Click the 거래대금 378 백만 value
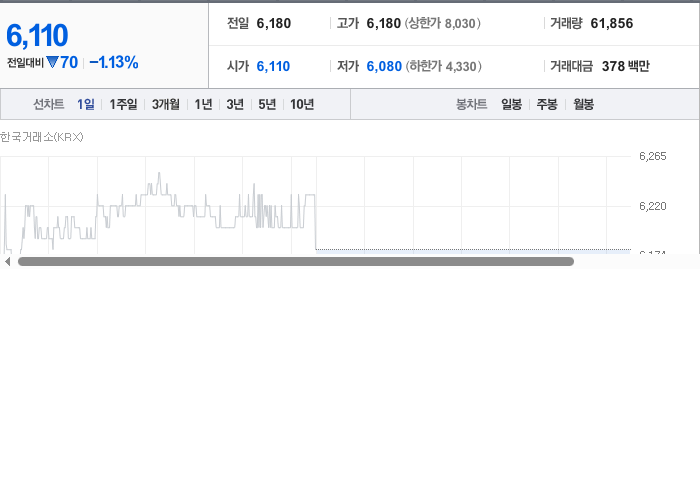The height and width of the screenshot is (490, 700). point(625,66)
